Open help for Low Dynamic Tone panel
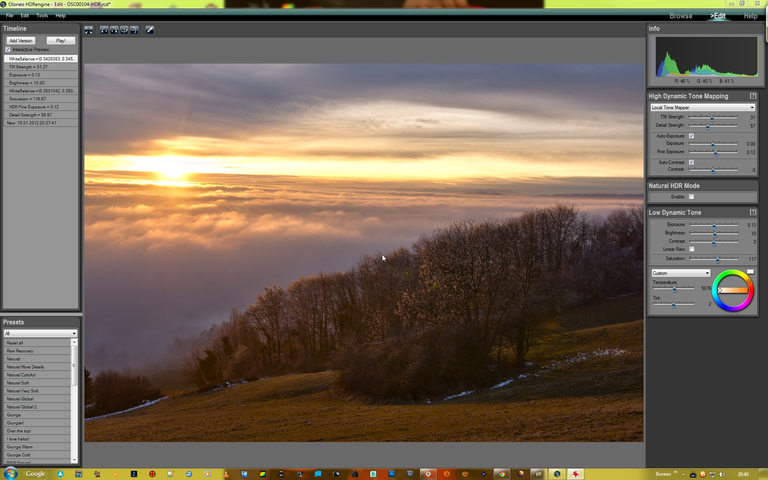This screenshot has height=480, width=768. click(753, 213)
